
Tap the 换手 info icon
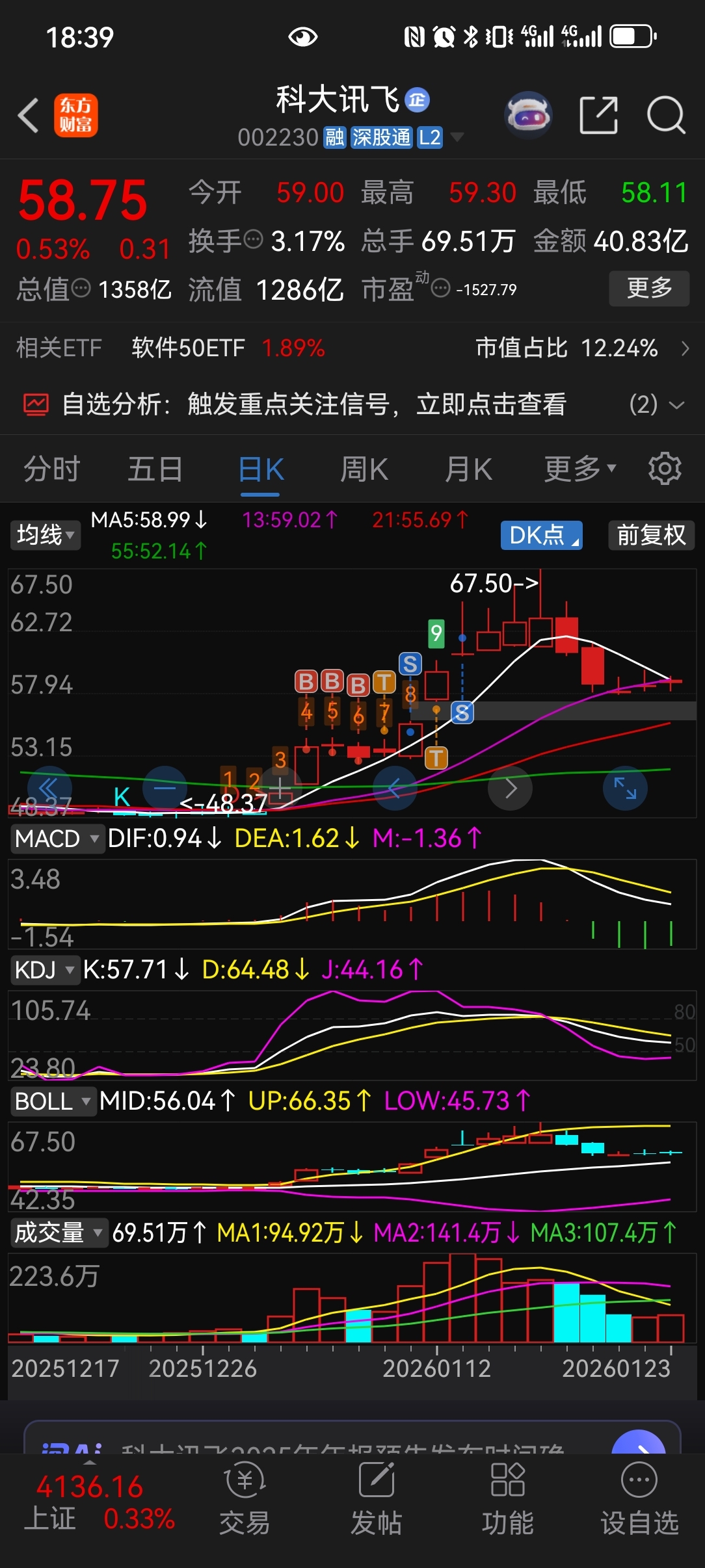click(253, 240)
